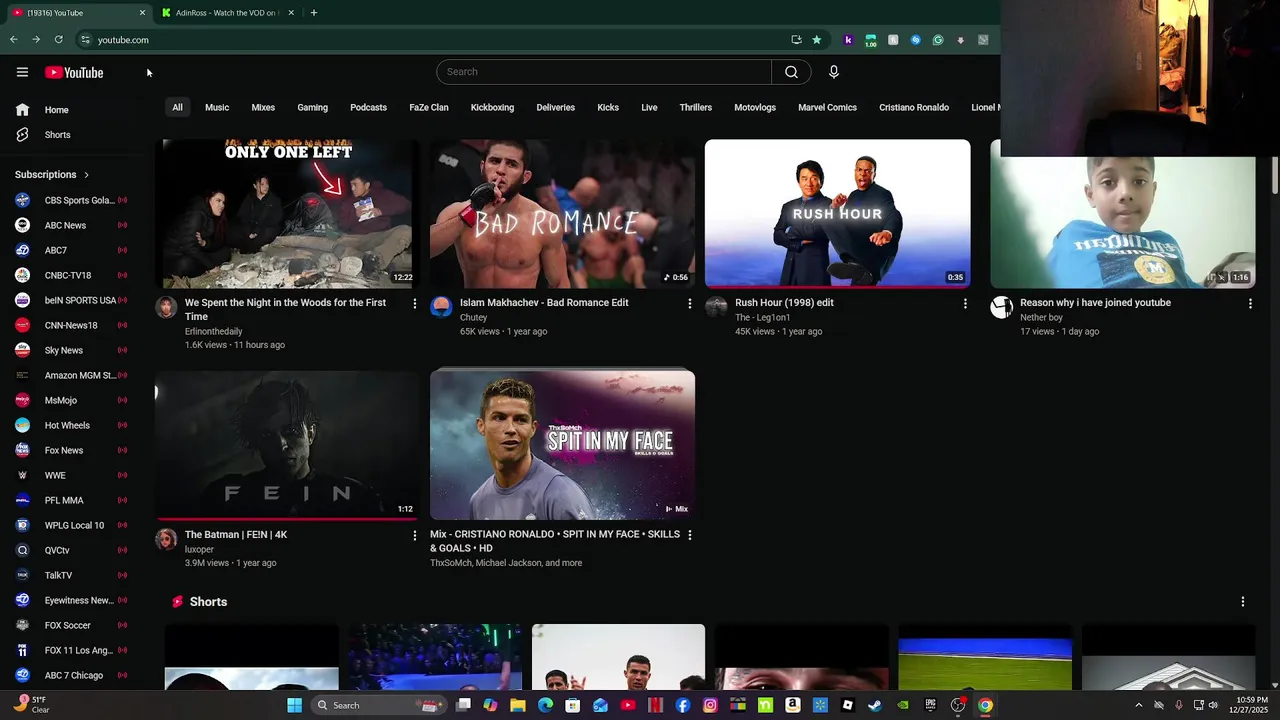Open the Spit In My Face mix thumbnail

point(562,446)
